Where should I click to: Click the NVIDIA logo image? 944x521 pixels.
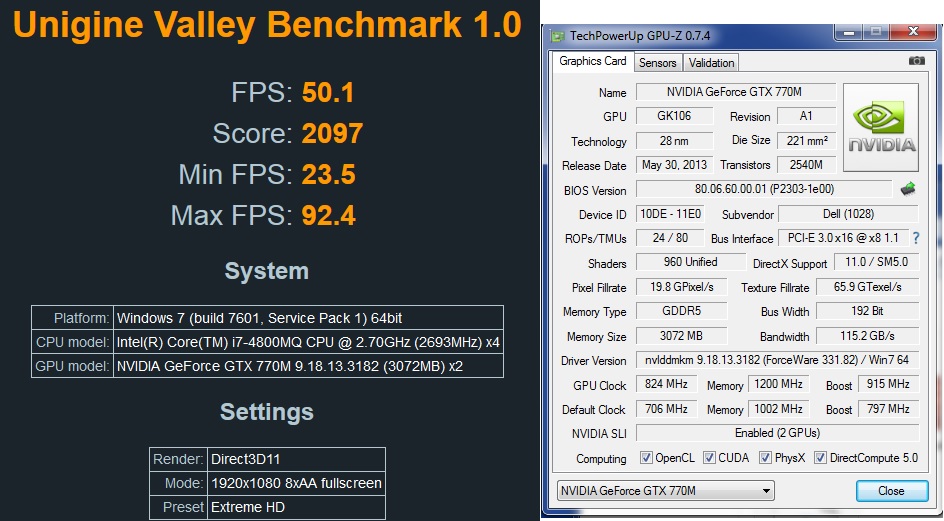click(x=881, y=127)
